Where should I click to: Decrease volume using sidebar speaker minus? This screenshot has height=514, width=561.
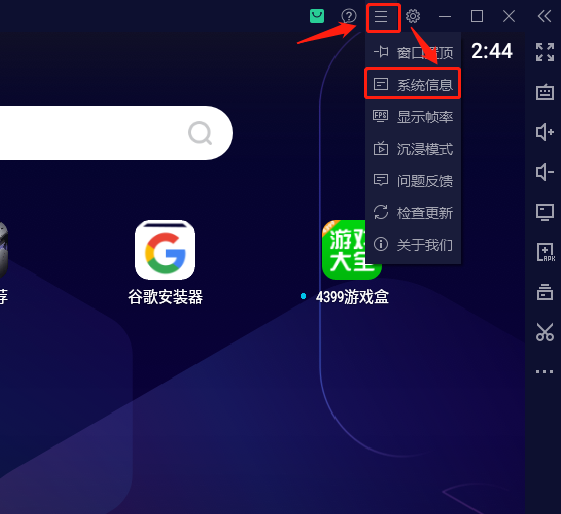[545, 172]
